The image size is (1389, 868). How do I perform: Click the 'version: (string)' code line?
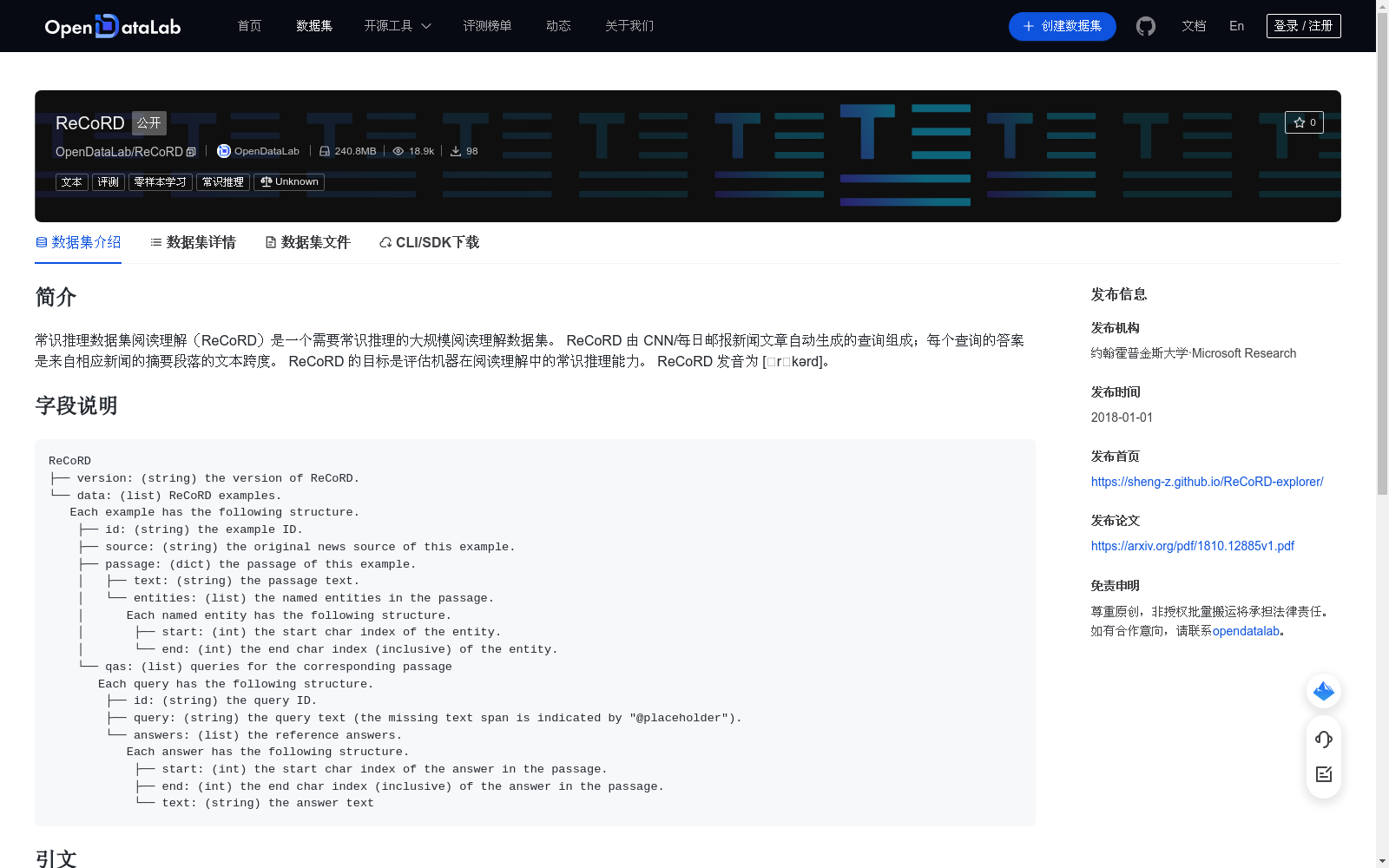tap(204, 478)
